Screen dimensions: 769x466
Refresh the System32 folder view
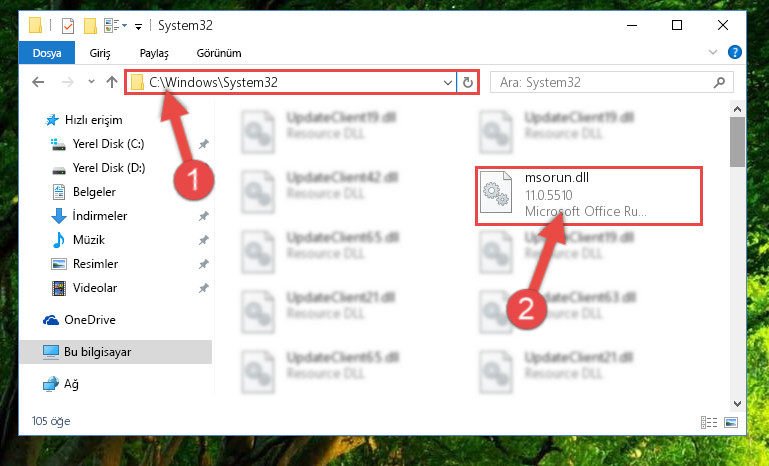(x=468, y=82)
